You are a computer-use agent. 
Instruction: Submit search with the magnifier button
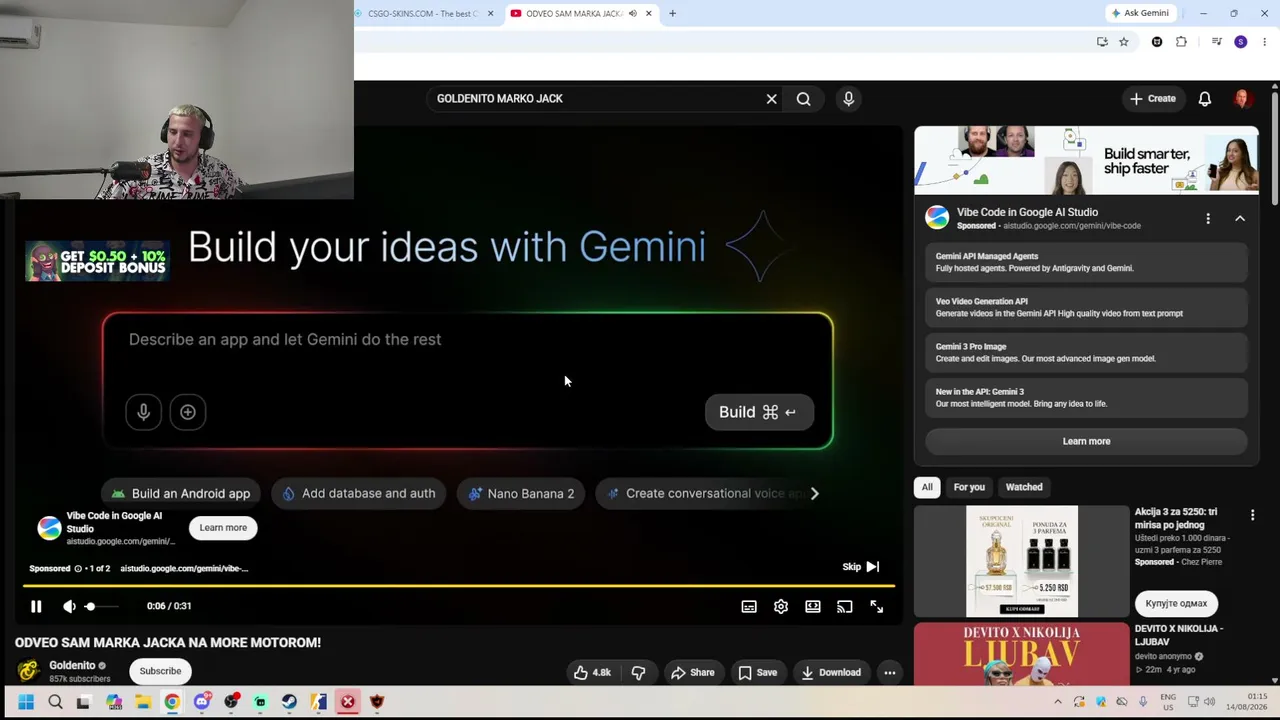(x=804, y=99)
